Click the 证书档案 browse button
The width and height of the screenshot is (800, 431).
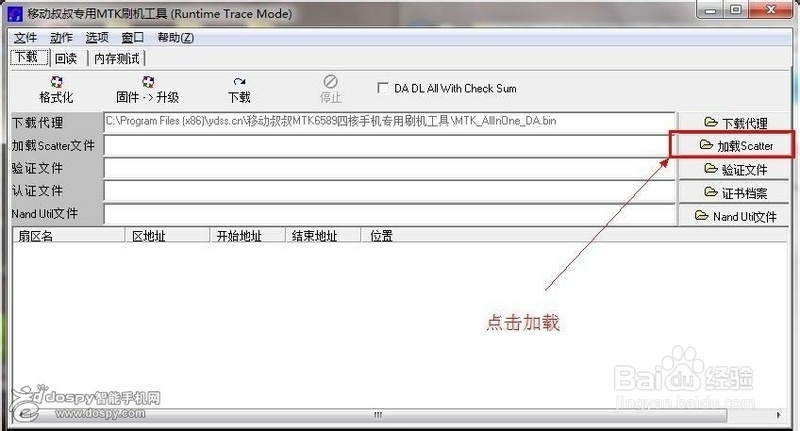735,193
